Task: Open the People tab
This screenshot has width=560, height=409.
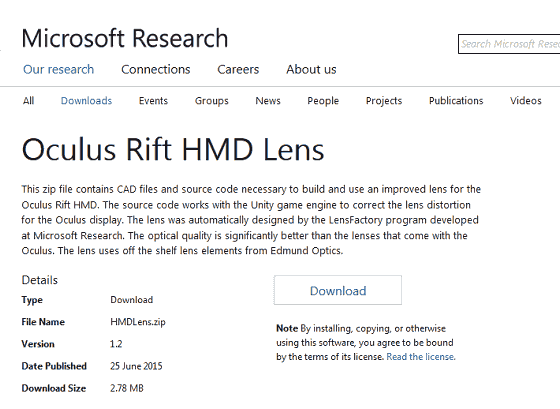Action: pos(323,101)
